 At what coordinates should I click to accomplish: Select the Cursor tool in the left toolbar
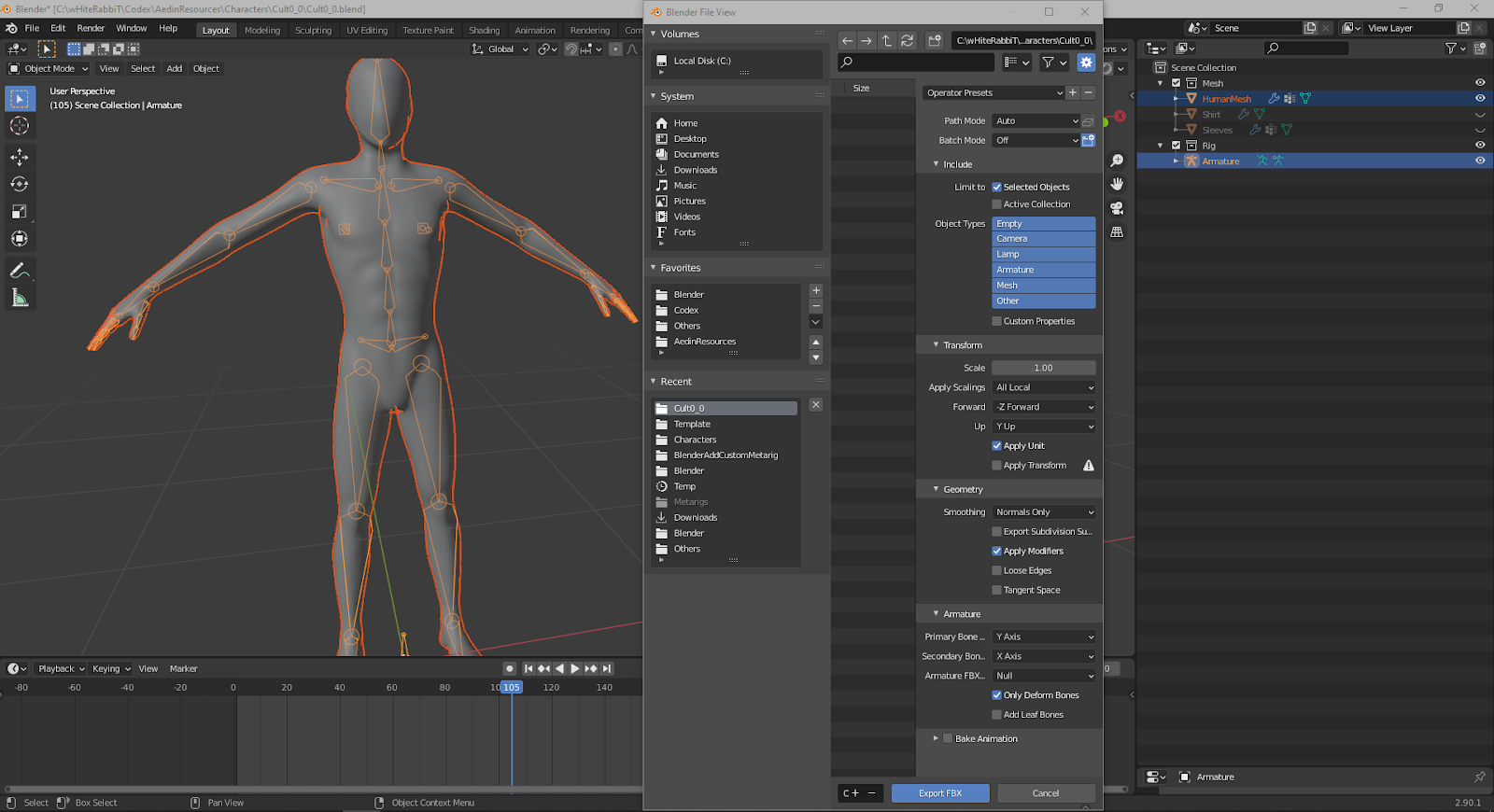(20, 126)
